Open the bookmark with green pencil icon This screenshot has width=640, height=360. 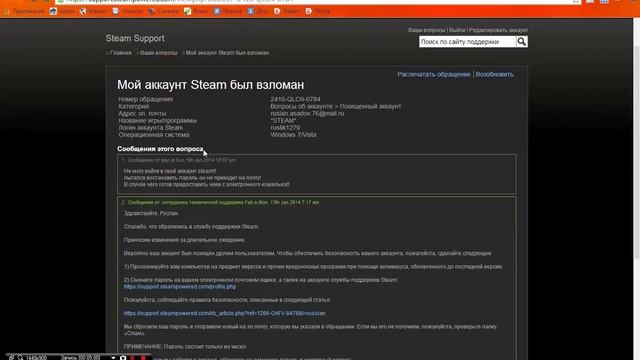click(196, 11)
